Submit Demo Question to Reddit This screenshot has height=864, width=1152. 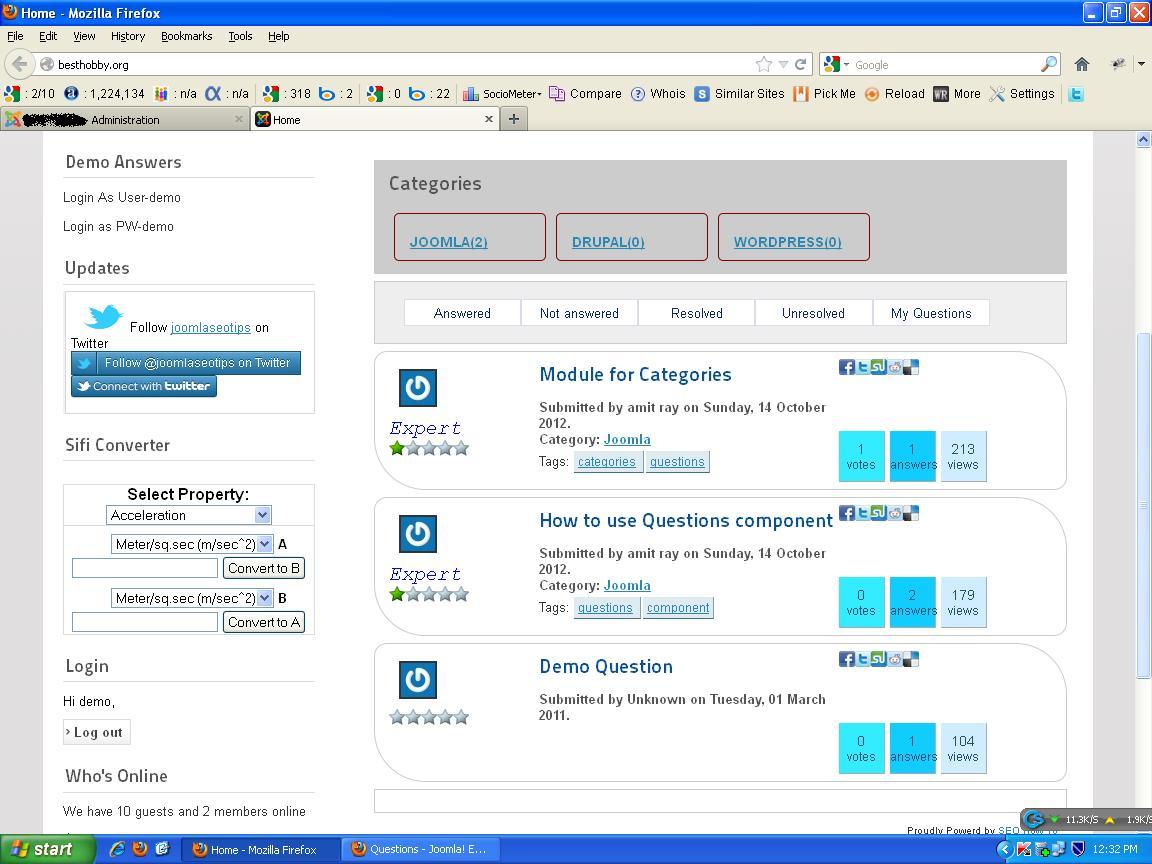coord(895,659)
